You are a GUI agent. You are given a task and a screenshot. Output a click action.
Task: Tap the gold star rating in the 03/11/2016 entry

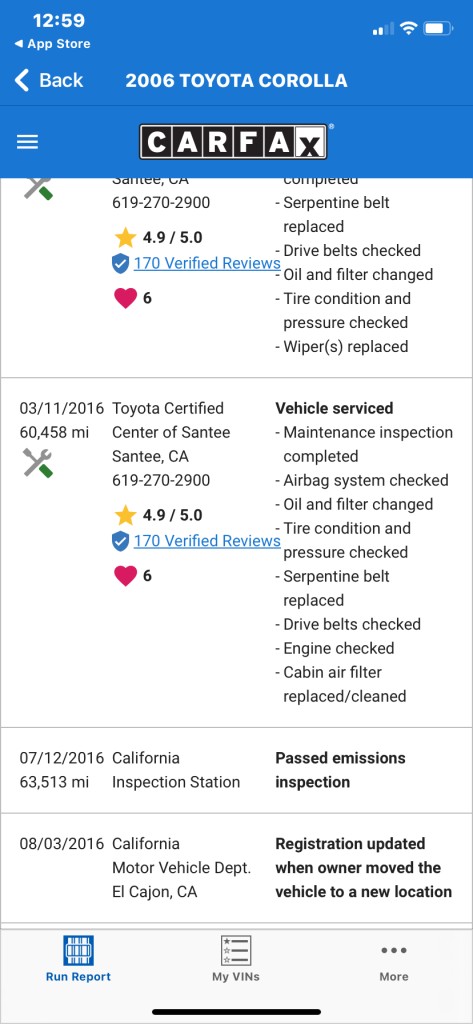125,515
